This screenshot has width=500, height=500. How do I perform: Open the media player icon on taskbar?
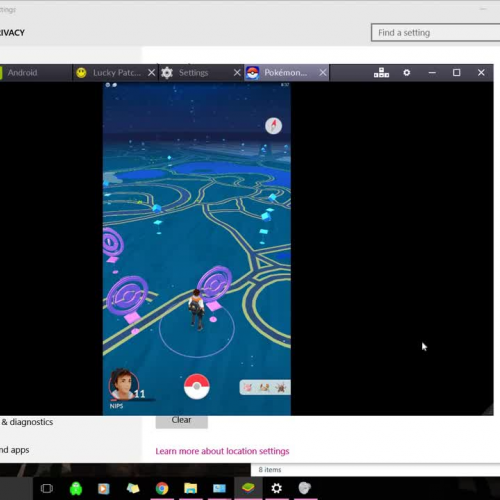(x=103, y=489)
